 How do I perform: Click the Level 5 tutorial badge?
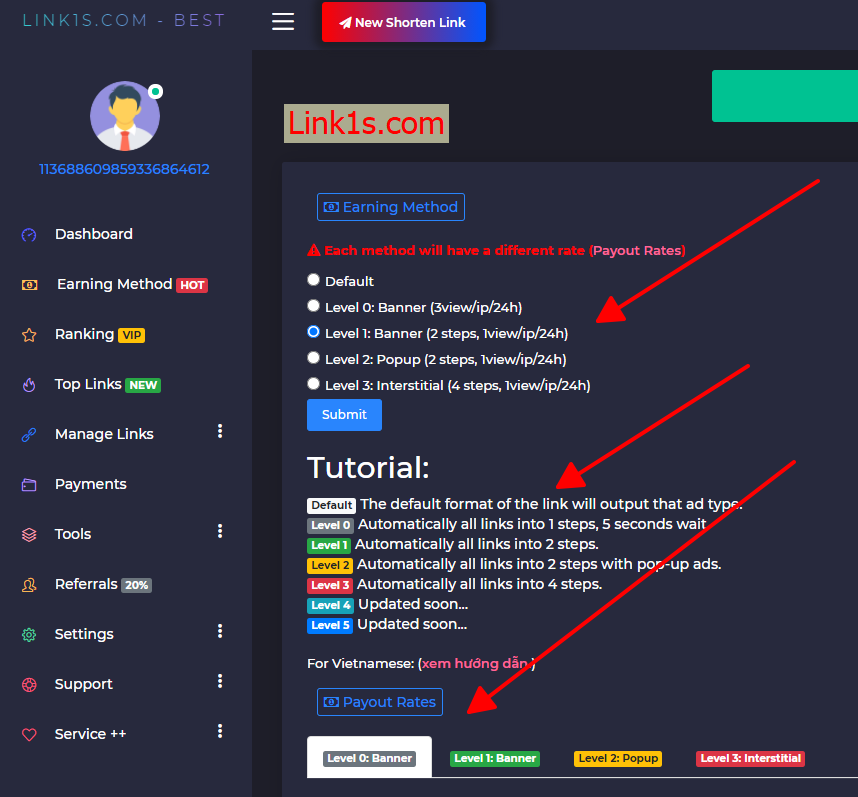tap(330, 625)
